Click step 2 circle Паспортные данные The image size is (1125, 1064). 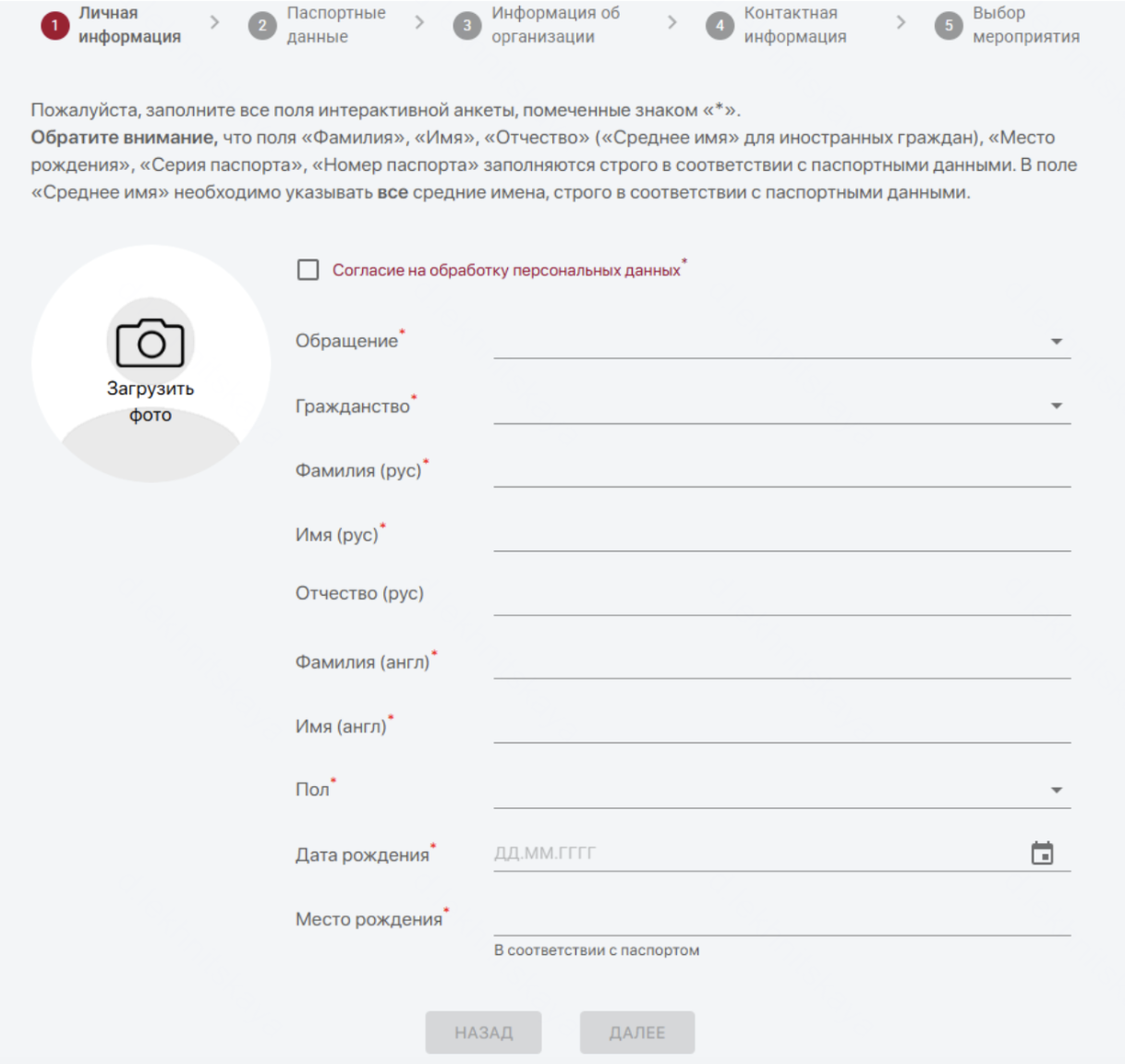tap(262, 26)
